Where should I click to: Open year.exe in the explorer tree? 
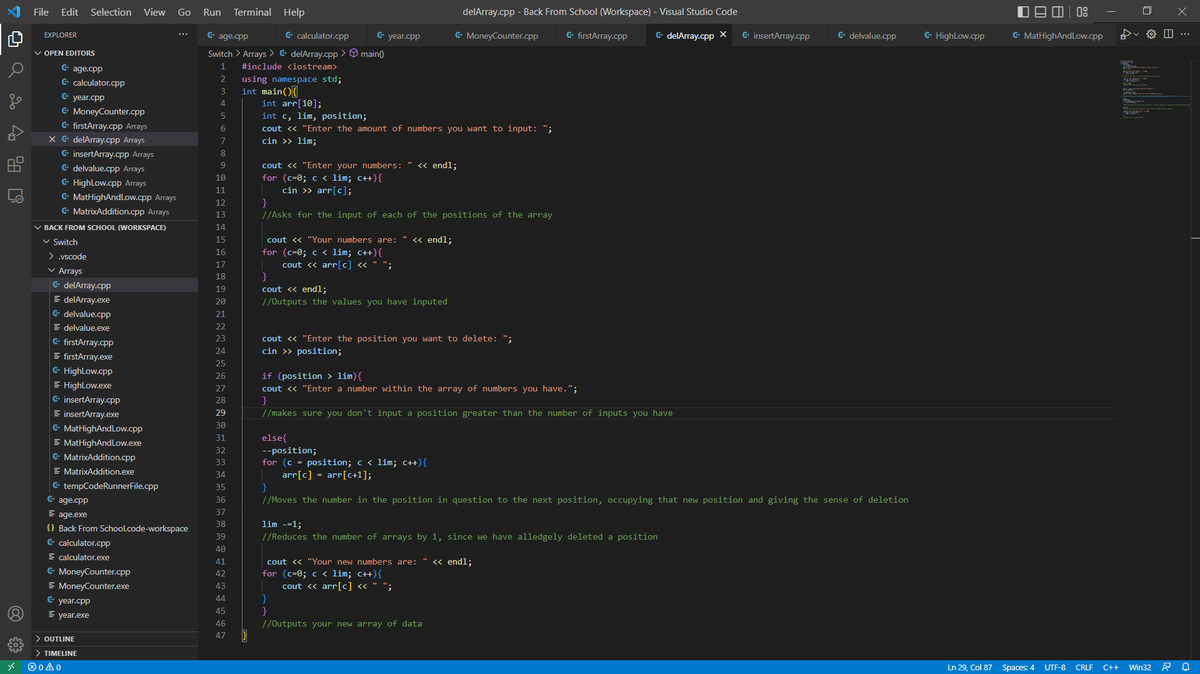pyautogui.click(x=74, y=614)
